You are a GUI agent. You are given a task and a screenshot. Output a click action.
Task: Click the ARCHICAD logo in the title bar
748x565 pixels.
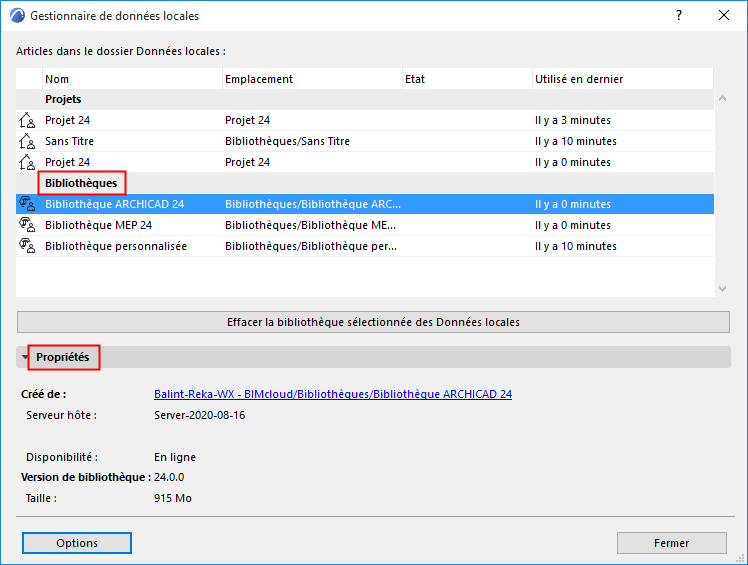click(17, 15)
